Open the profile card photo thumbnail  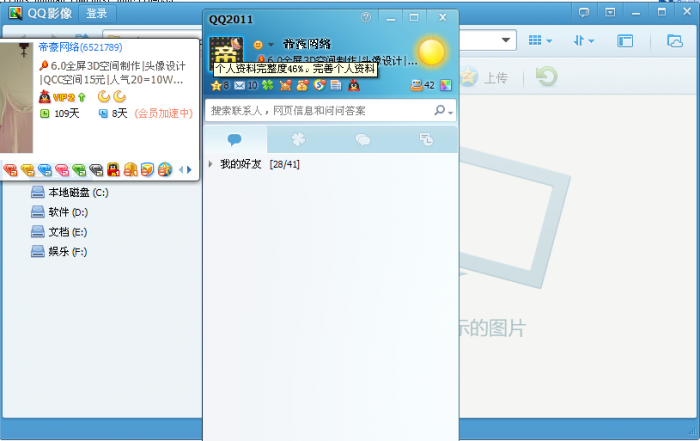[x=16, y=98]
